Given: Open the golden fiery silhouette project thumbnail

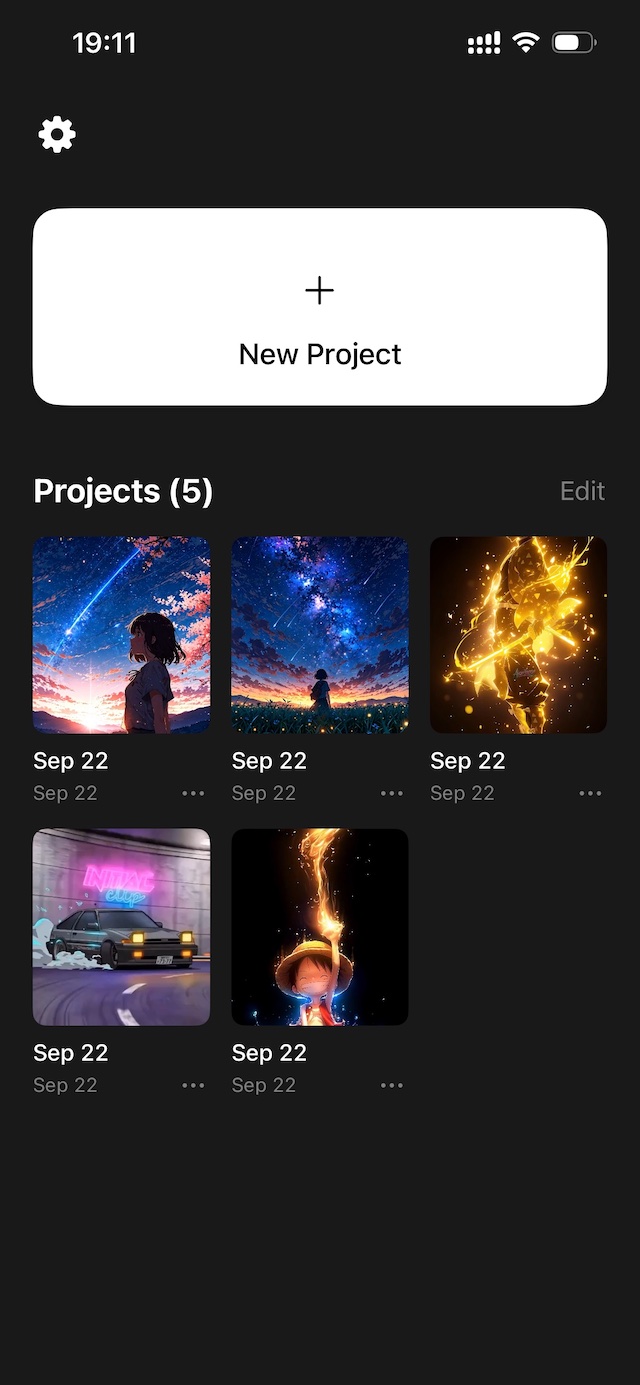Looking at the screenshot, I should point(518,635).
